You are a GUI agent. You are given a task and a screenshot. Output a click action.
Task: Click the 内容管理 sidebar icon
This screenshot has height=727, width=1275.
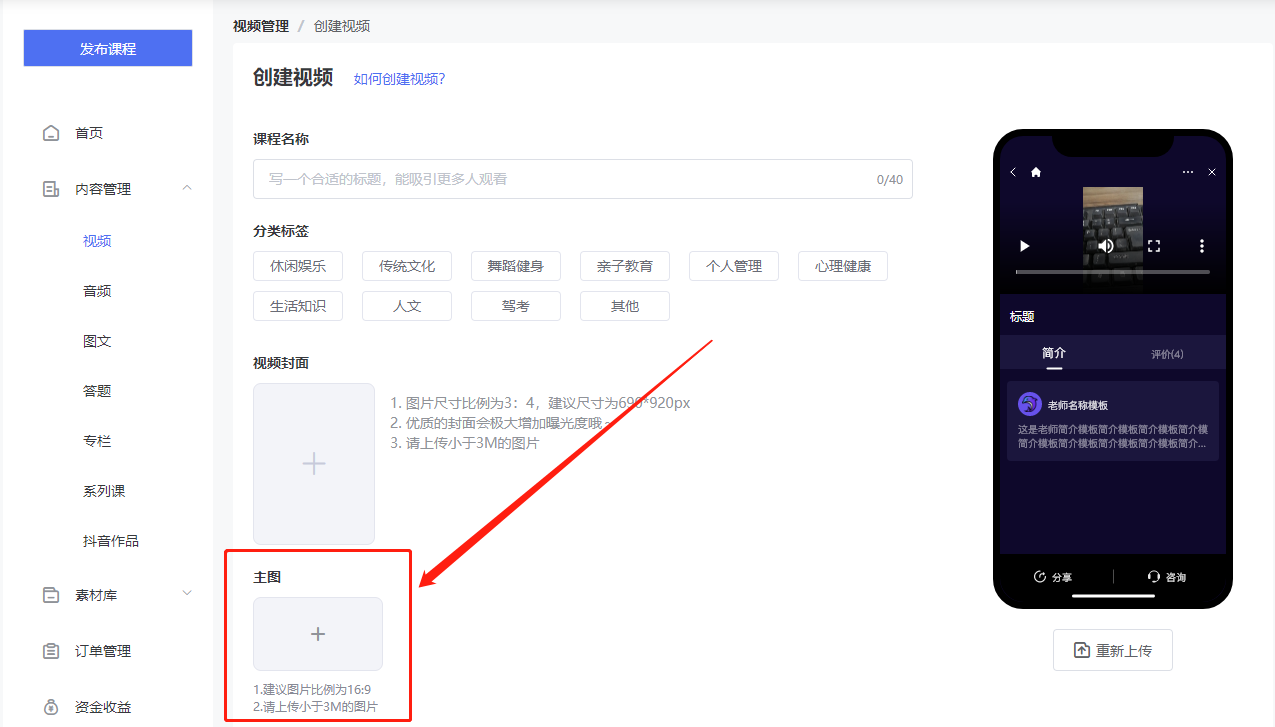tap(51, 189)
